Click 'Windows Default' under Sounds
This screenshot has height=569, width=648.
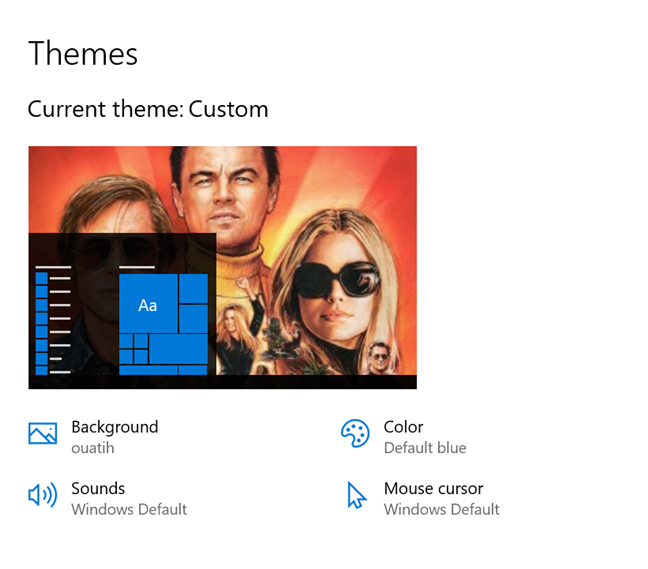[x=129, y=509]
